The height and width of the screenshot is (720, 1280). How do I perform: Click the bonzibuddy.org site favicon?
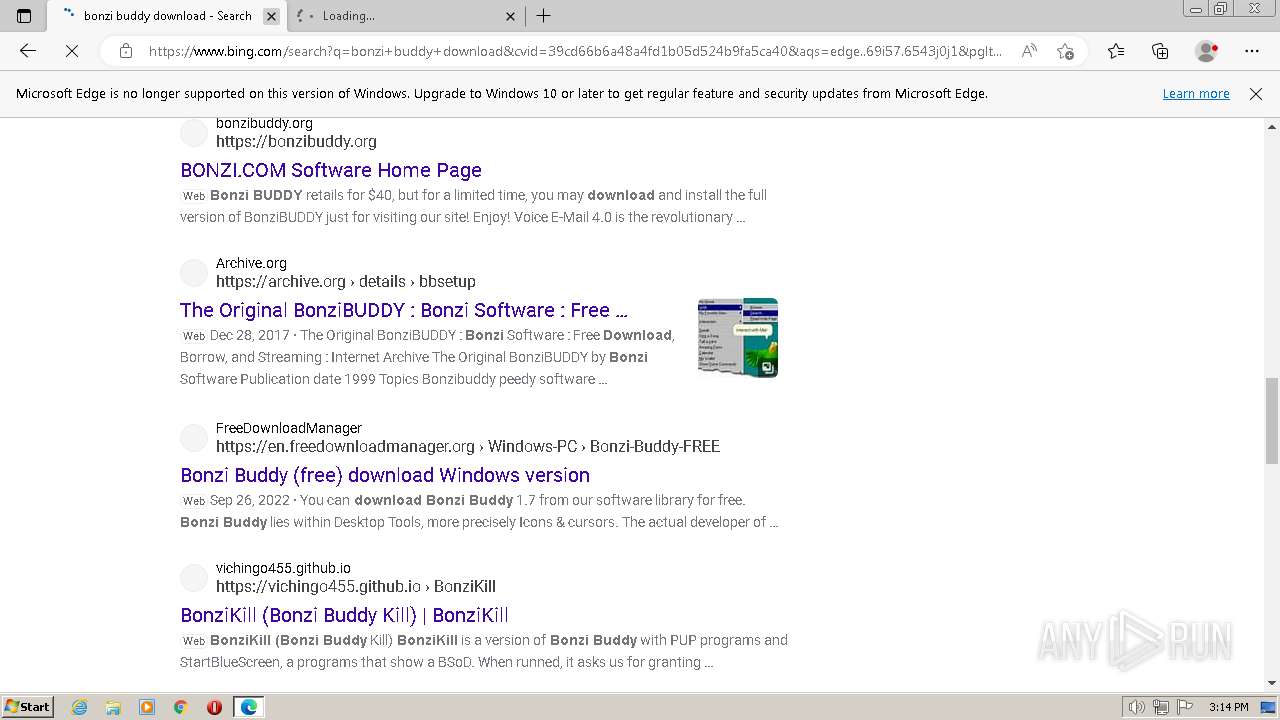pos(194,132)
